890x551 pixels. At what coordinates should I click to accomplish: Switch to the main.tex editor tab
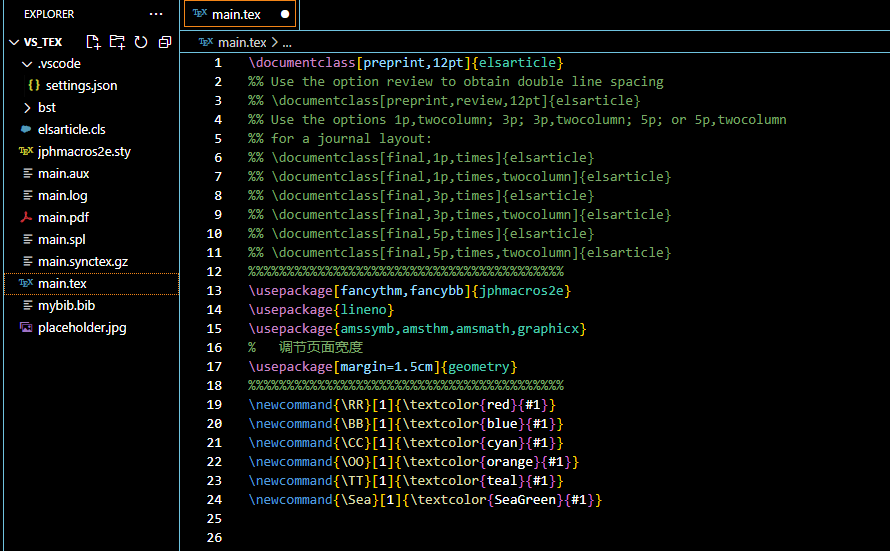click(x=236, y=15)
